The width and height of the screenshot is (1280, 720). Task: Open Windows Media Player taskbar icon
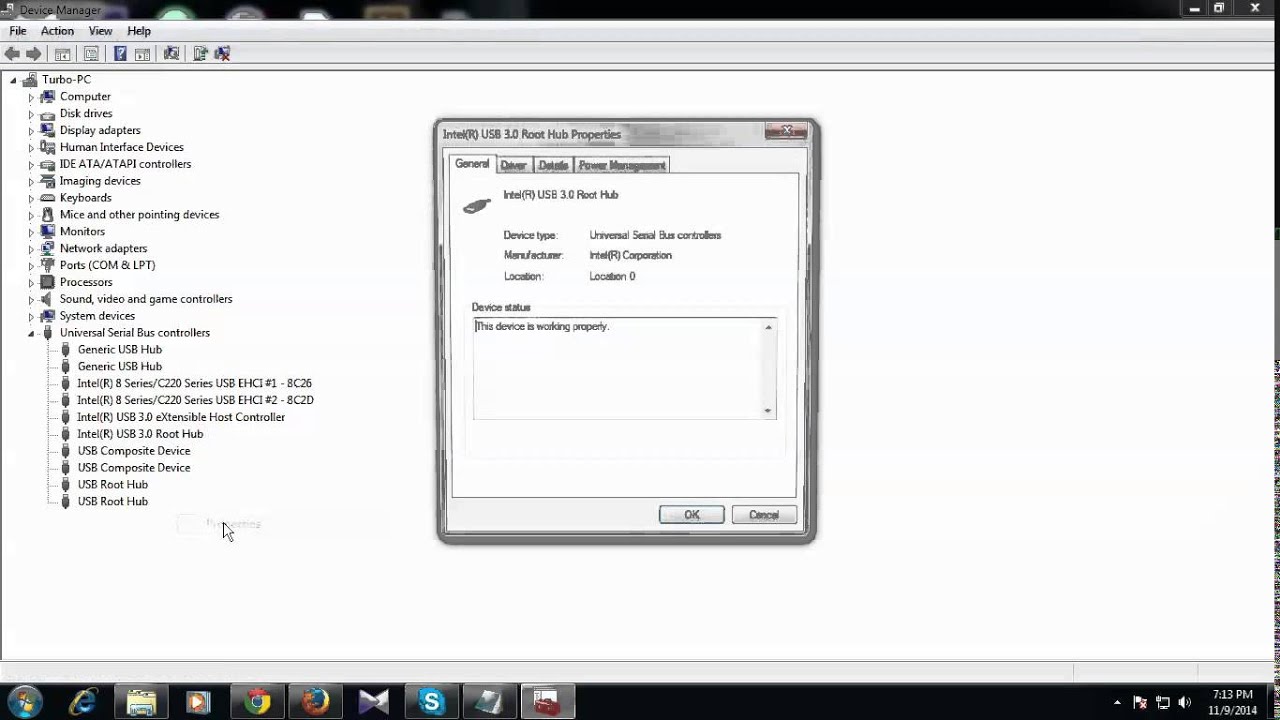(199, 702)
